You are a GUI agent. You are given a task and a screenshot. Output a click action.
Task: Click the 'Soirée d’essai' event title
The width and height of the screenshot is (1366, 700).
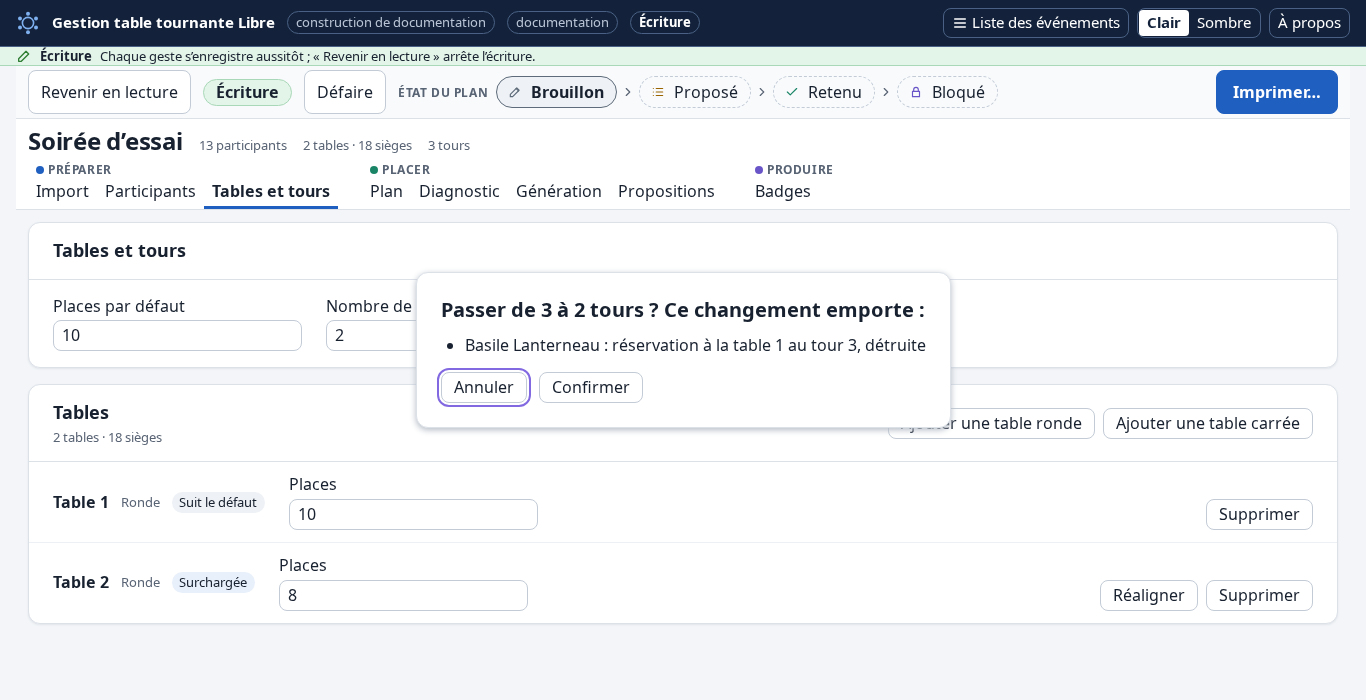click(x=105, y=142)
